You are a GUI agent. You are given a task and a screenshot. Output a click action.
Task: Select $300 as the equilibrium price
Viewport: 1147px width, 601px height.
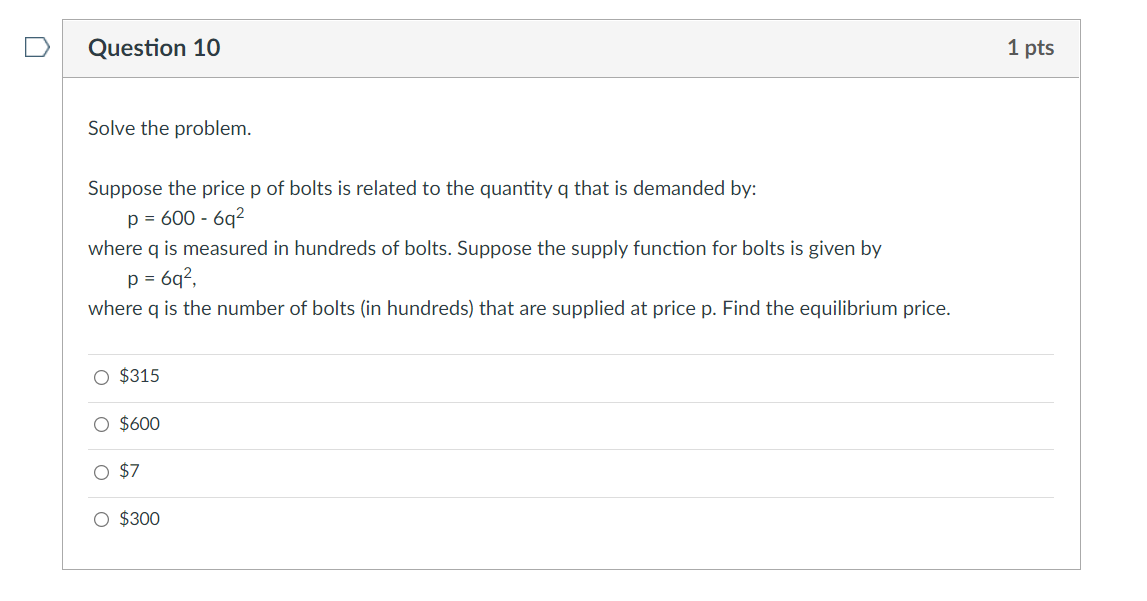point(101,519)
